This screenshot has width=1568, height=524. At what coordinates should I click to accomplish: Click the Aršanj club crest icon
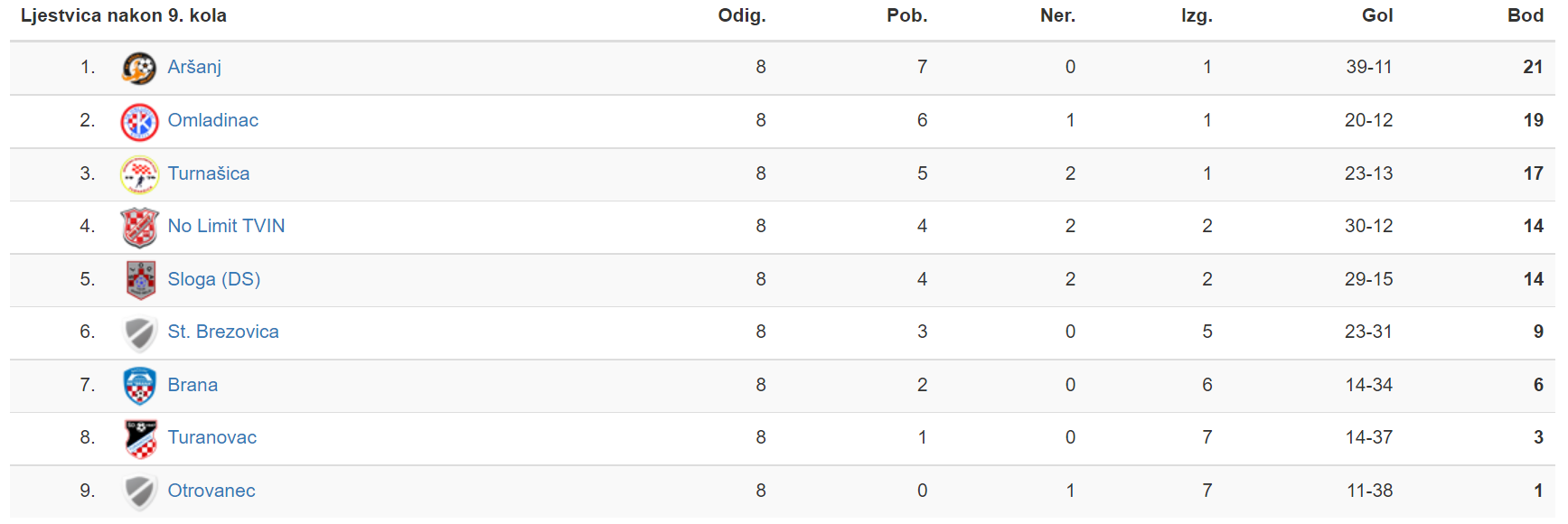139,68
